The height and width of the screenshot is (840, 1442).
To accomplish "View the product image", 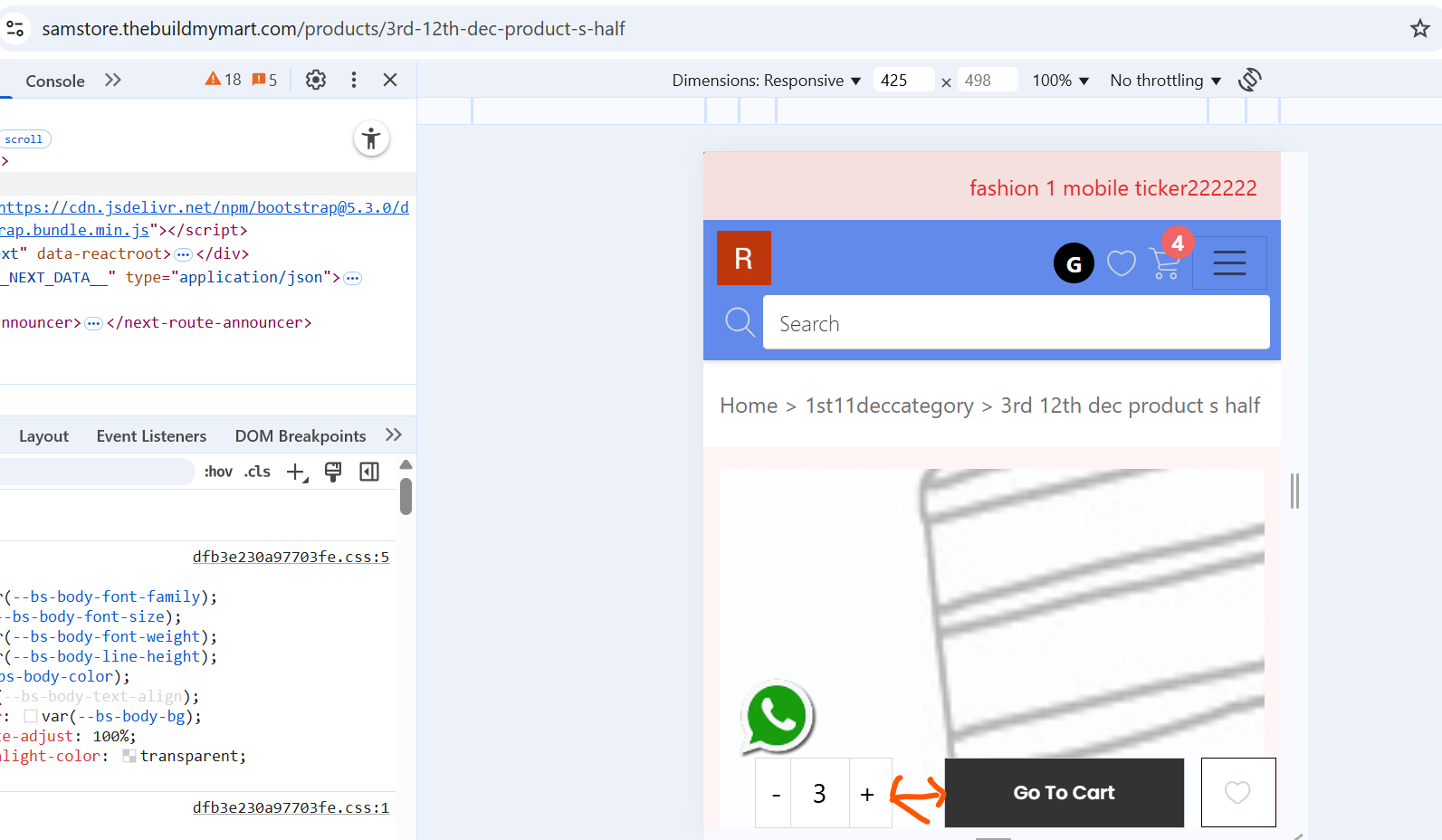I will (x=992, y=613).
